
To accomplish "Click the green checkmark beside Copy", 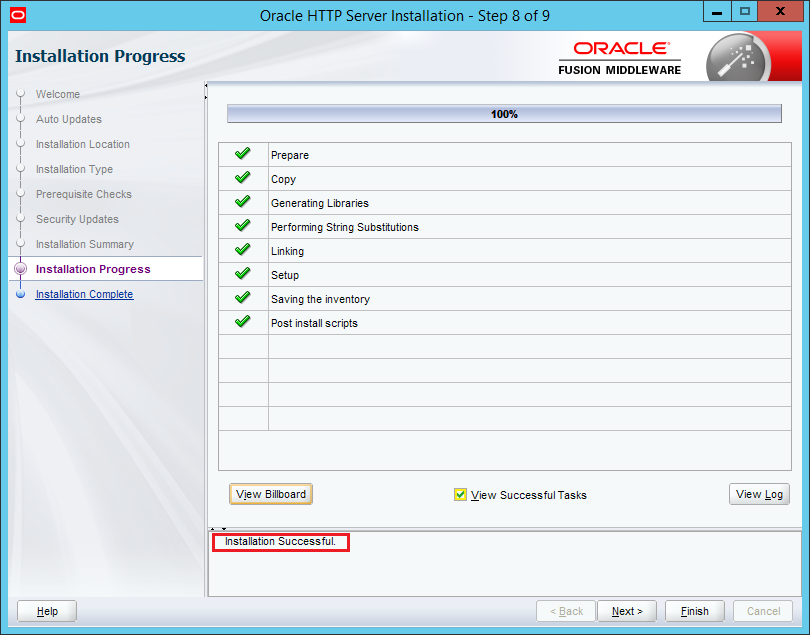I will click(242, 178).
